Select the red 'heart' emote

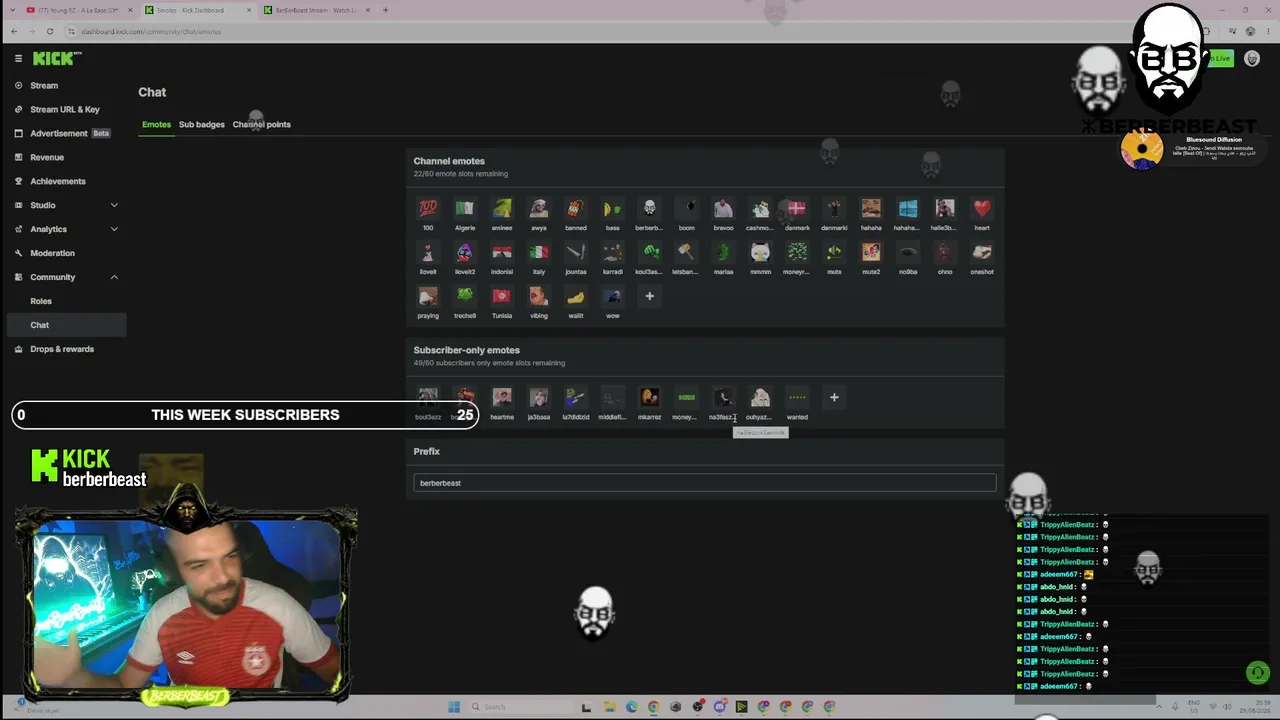click(982, 209)
